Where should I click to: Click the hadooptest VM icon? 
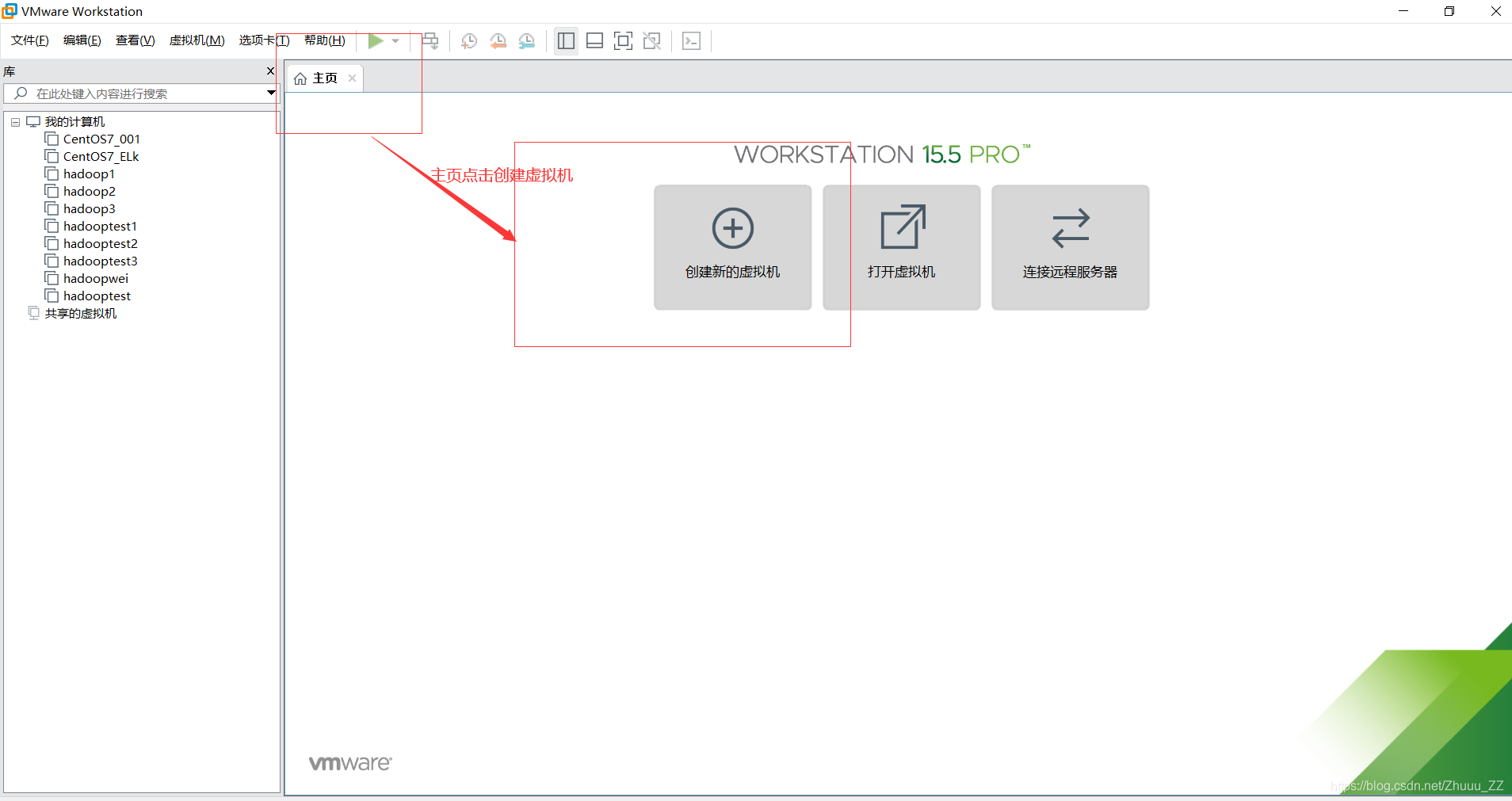(x=52, y=296)
